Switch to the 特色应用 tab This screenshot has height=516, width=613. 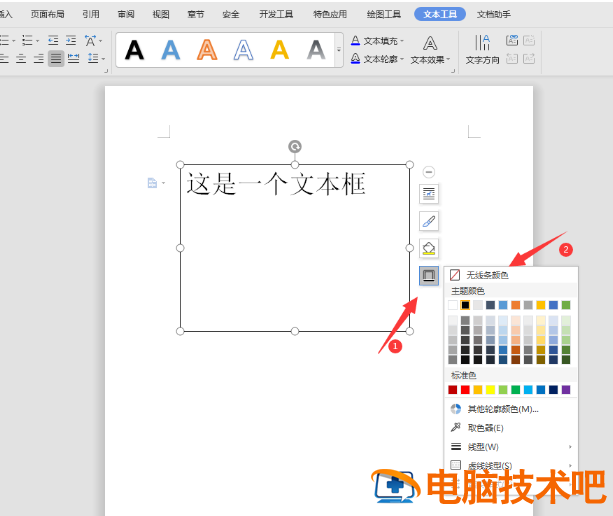click(x=330, y=14)
